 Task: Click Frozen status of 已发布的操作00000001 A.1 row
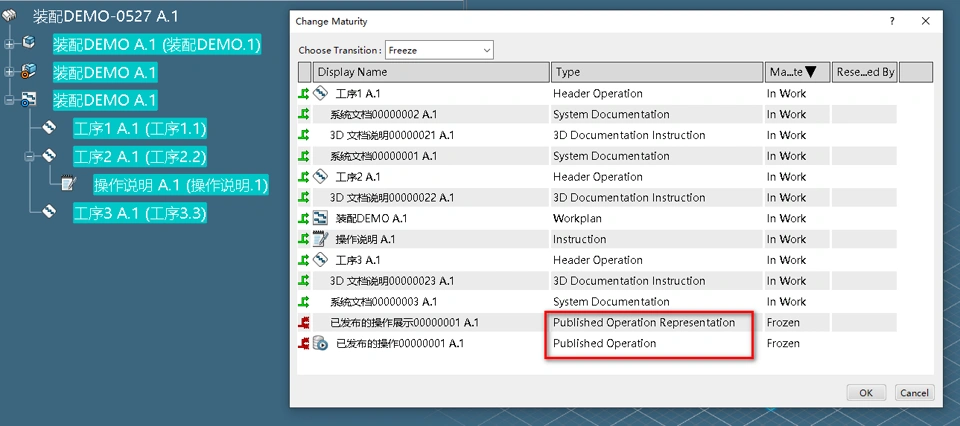click(783, 343)
